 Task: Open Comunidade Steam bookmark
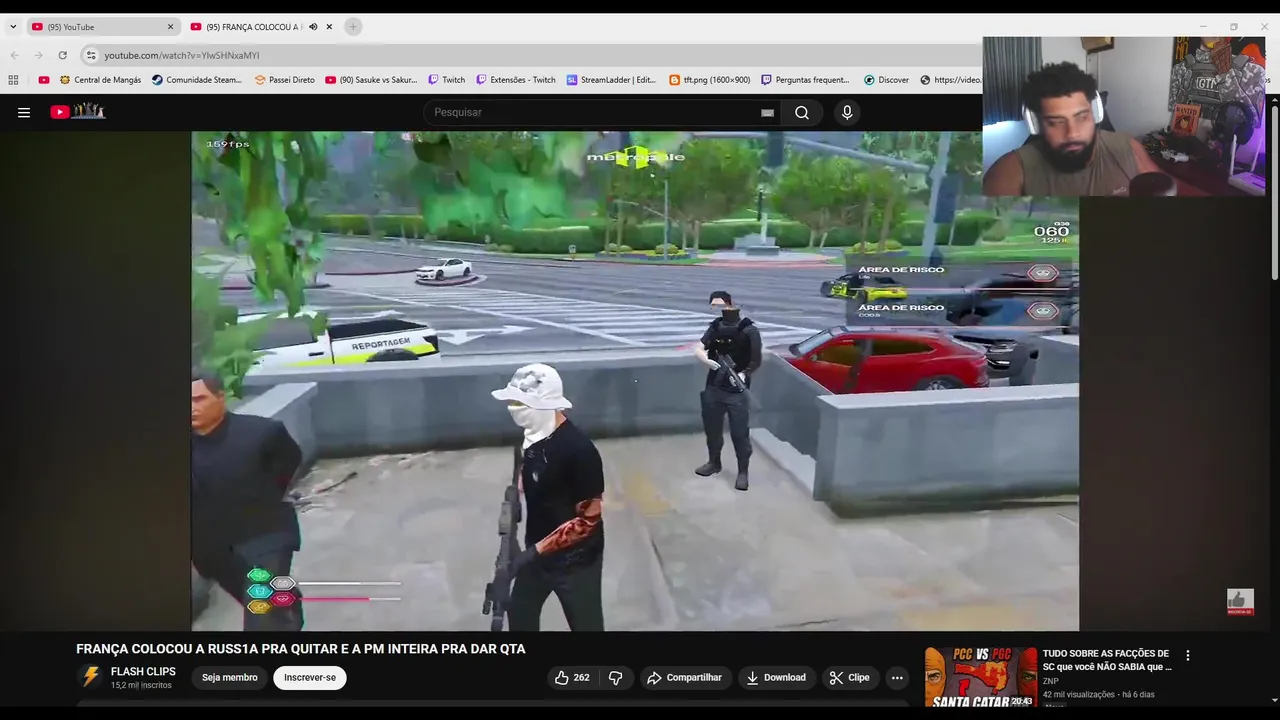tap(197, 80)
